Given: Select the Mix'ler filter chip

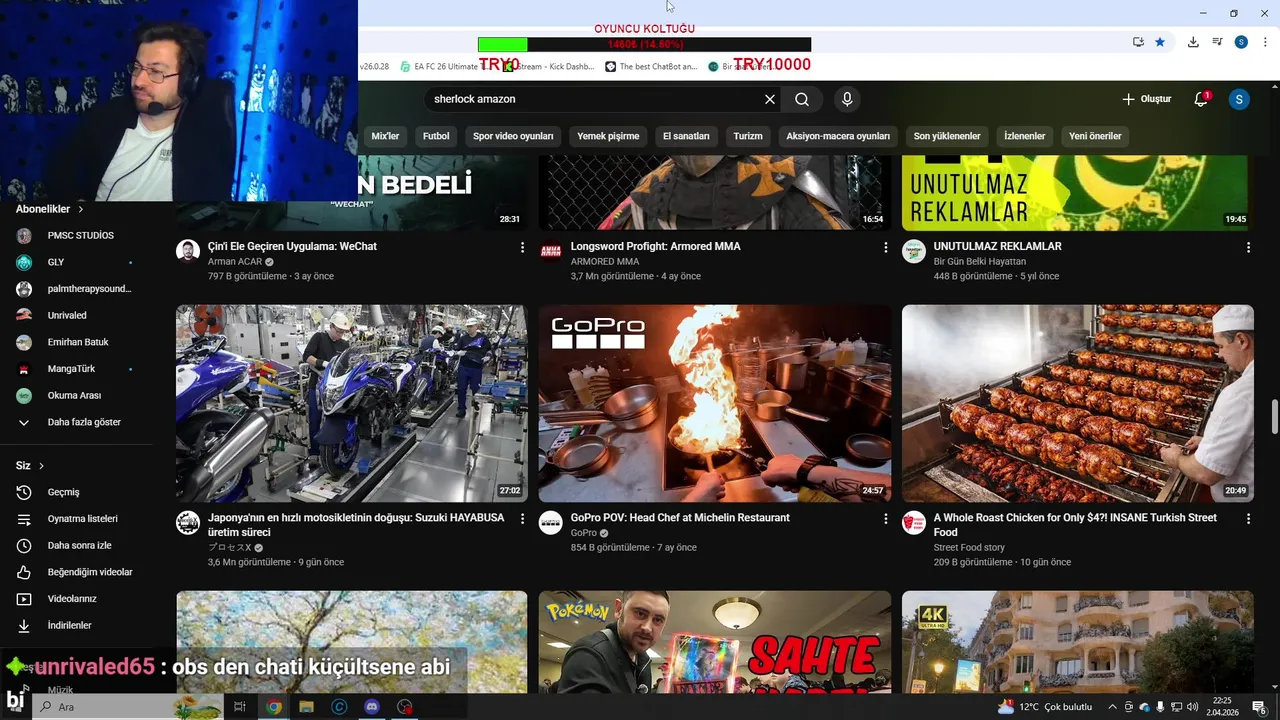Looking at the screenshot, I should (385, 136).
